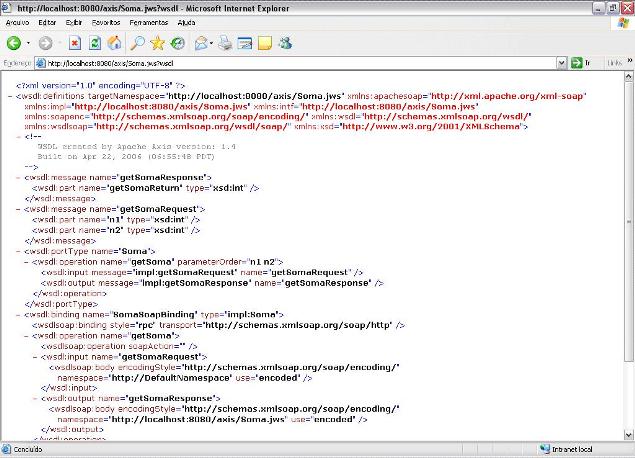Open the Arquivo menu
This screenshot has width=635, height=458.
pyautogui.click(x=18, y=21)
